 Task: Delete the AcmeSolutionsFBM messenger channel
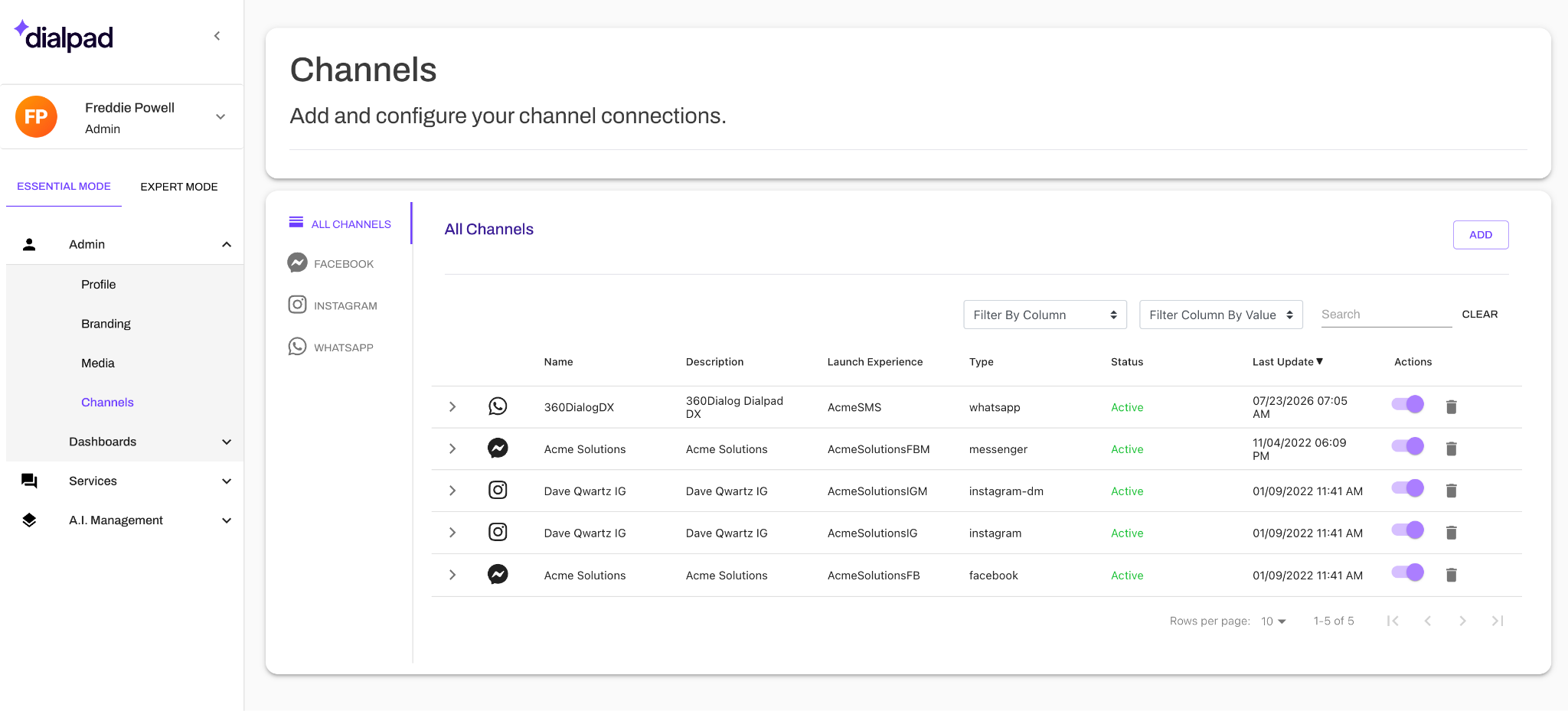click(x=1451, y=448)
